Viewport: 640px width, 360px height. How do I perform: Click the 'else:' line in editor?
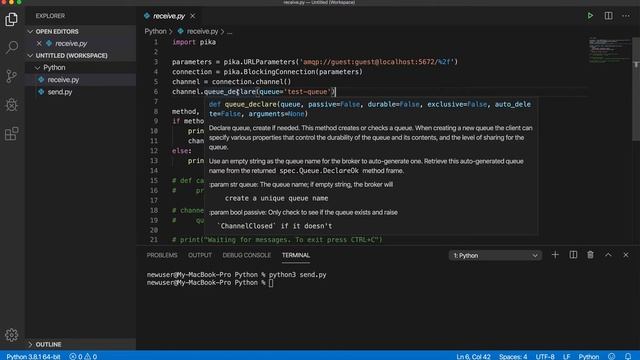(182, 151)
